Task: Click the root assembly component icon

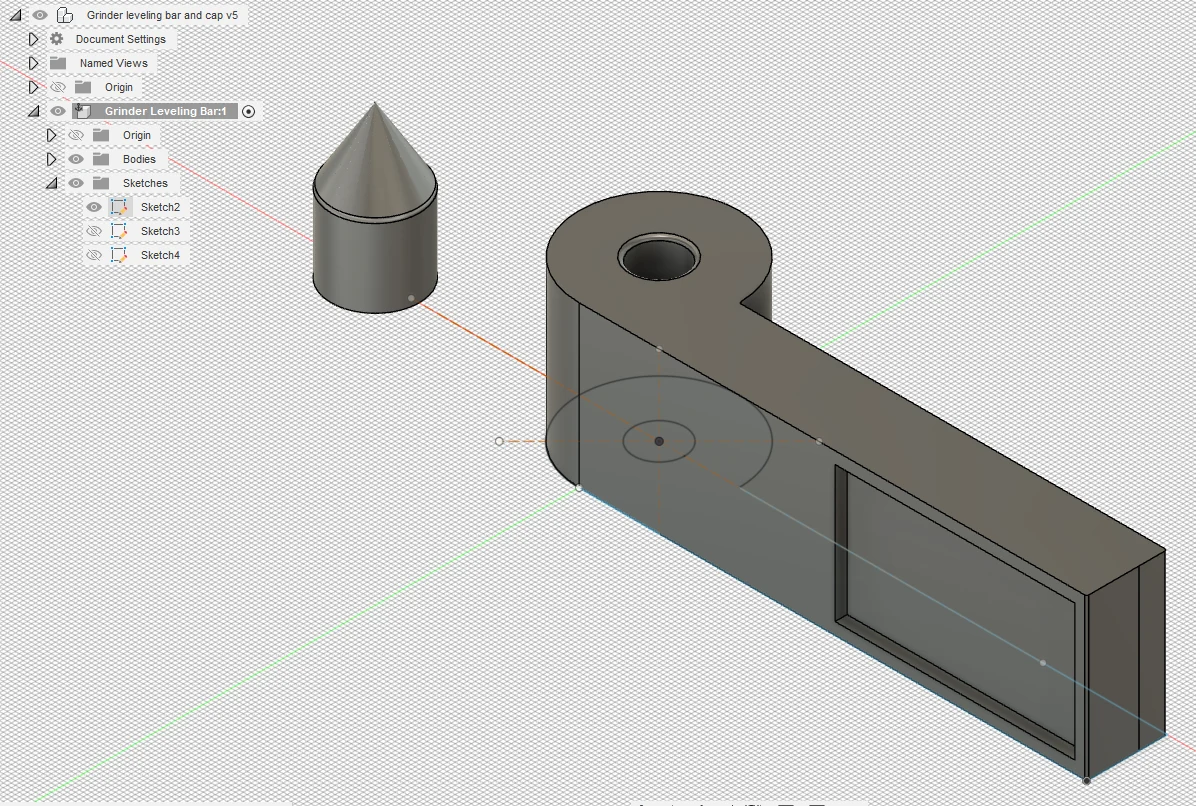Action: (x=64, y=15)
